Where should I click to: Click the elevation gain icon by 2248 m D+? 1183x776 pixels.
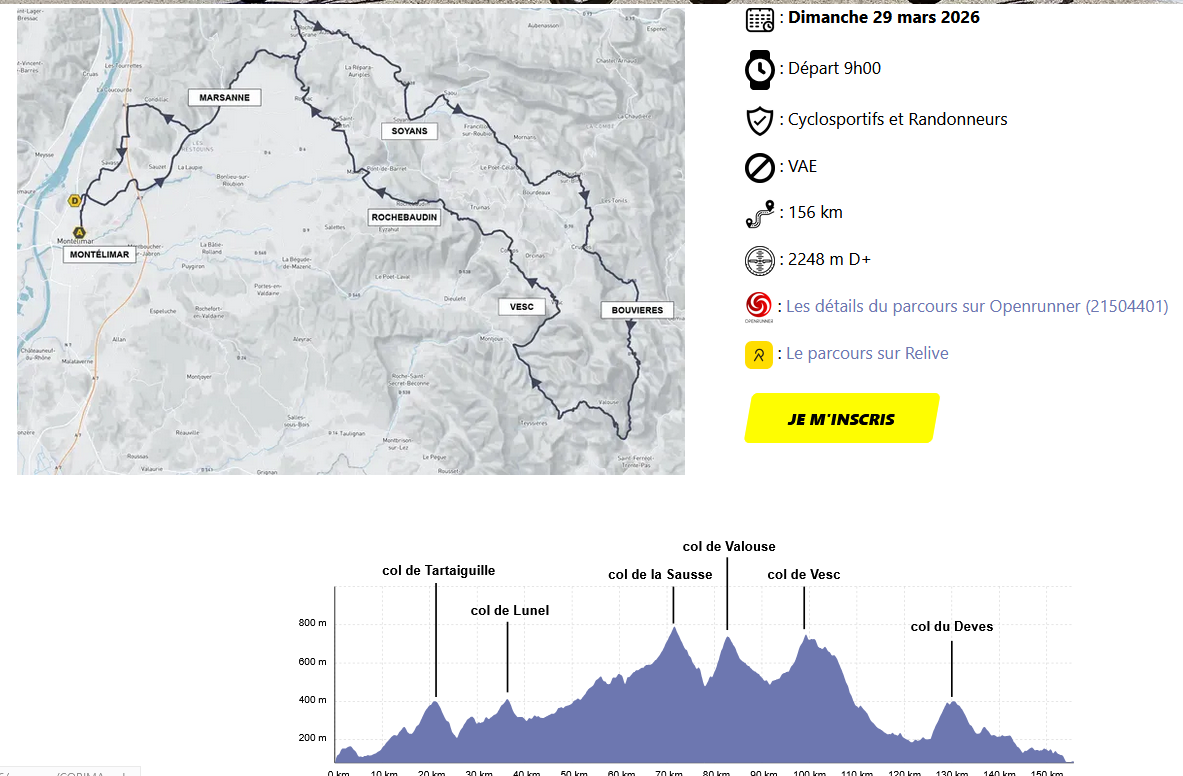760,260
